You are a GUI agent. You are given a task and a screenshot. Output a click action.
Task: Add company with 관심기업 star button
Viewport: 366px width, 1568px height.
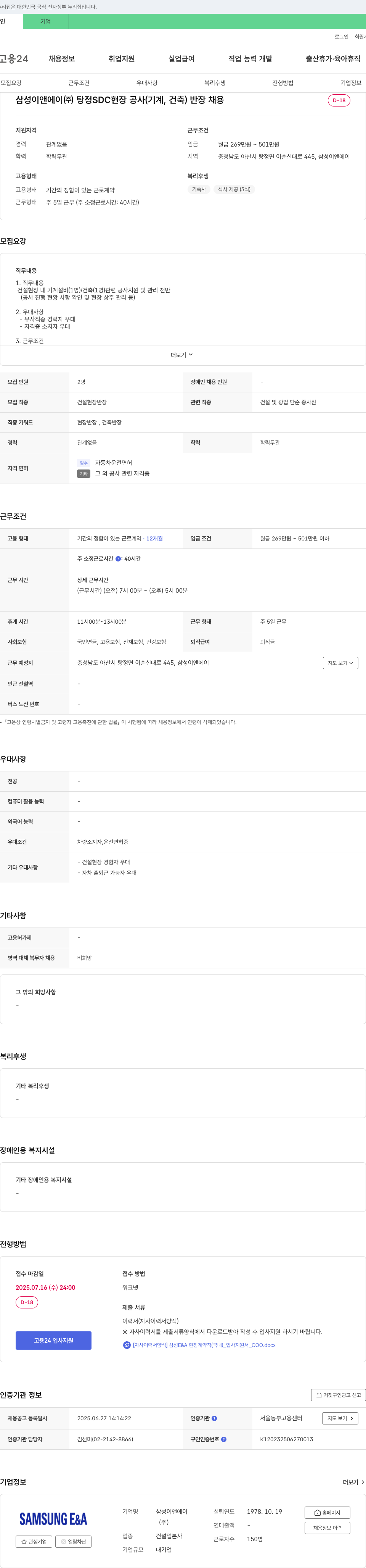pos(34,1542)
